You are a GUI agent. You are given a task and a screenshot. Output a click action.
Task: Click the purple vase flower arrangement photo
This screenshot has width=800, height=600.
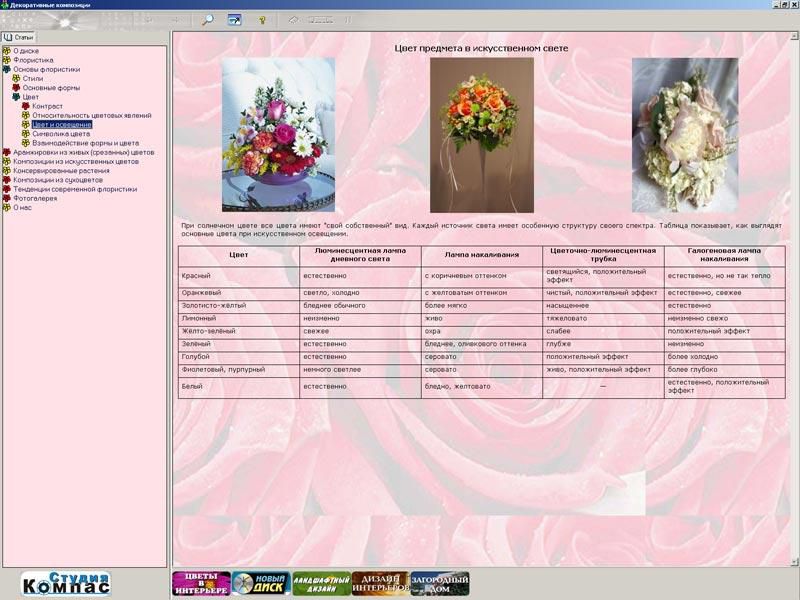pos(272,134)
